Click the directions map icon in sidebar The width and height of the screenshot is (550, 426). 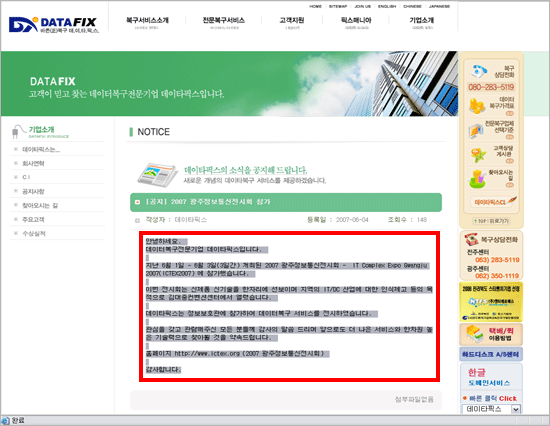point(477,179)
